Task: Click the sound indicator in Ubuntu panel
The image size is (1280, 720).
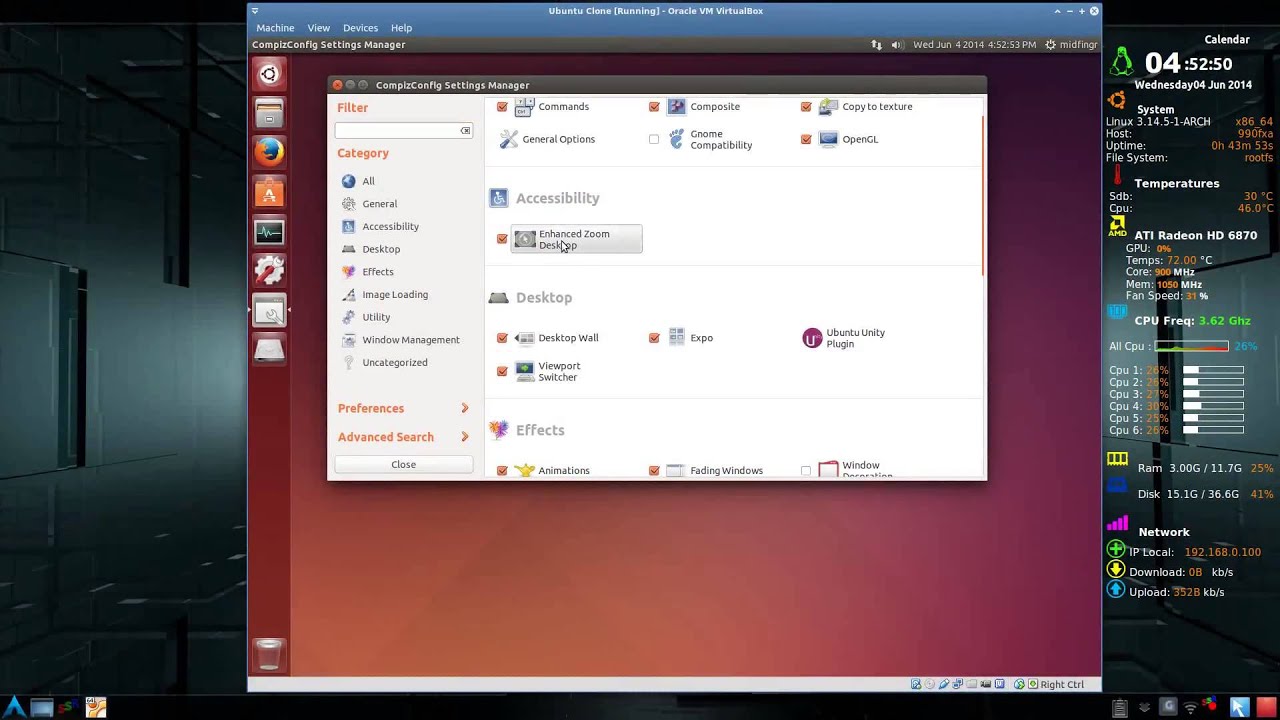Action: (896, 45)
